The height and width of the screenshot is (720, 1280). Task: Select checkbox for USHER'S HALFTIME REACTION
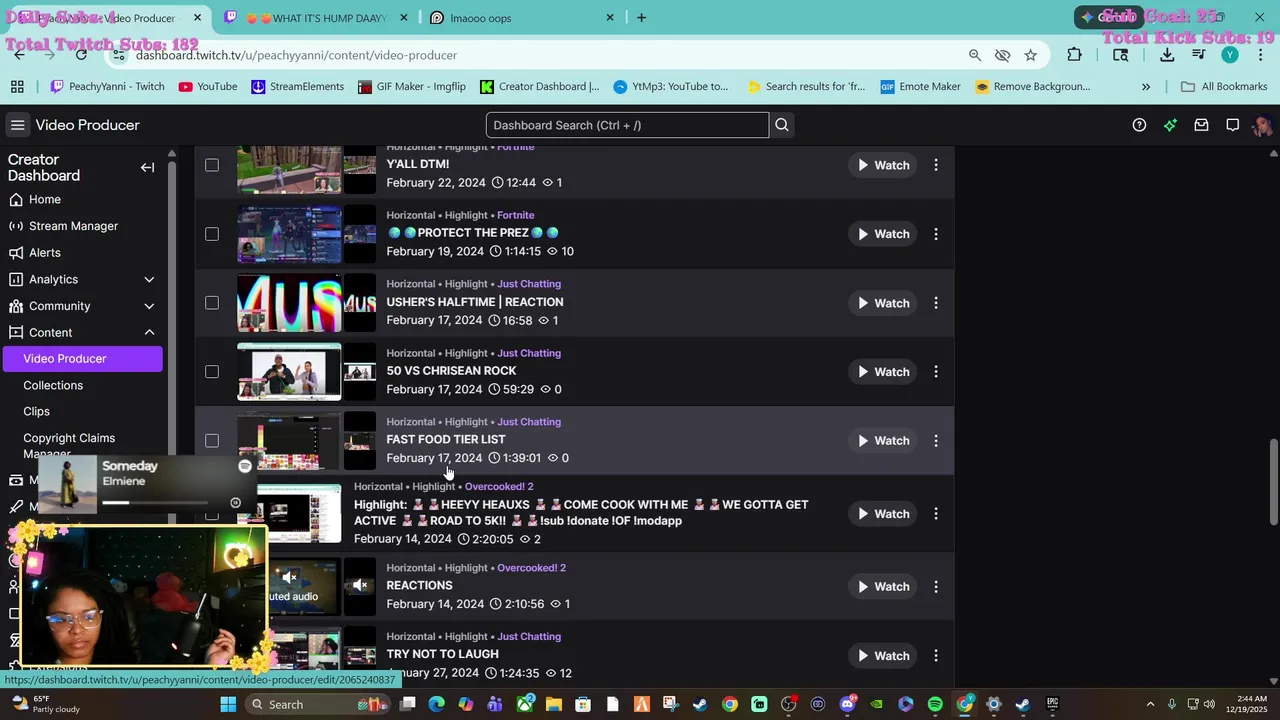(x=212, y=303)
